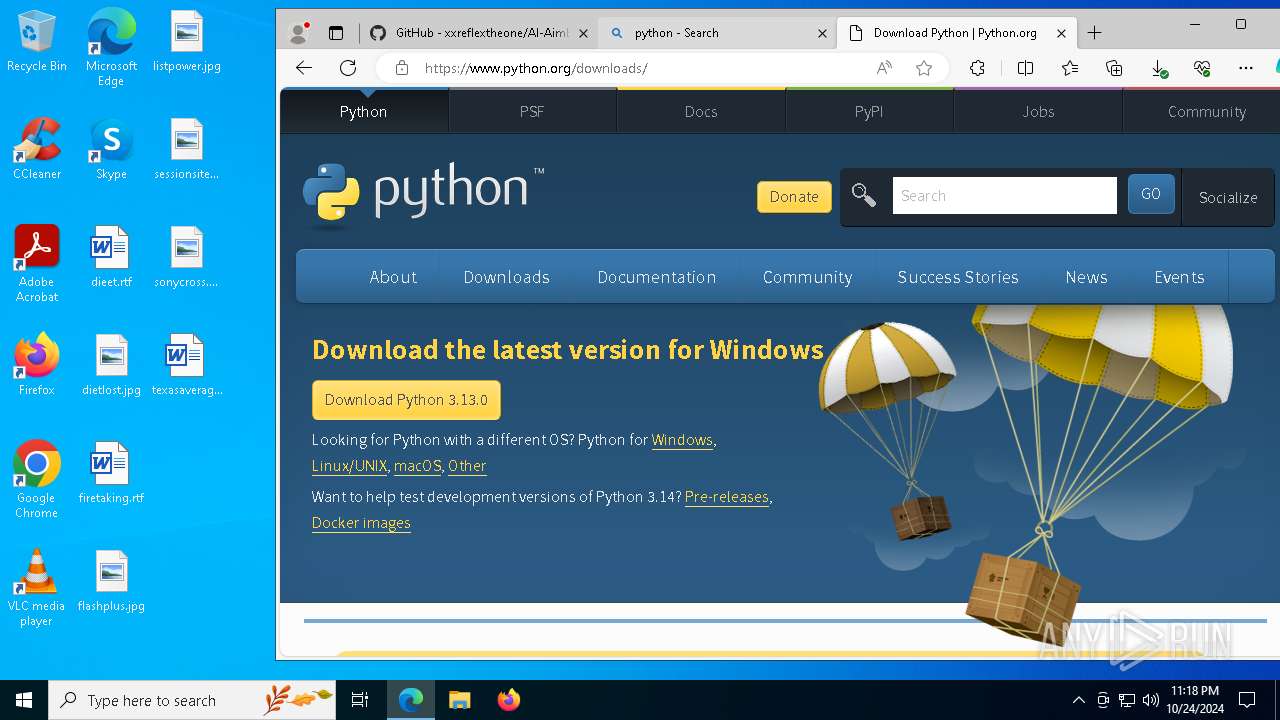Follow the macOS link

pos(417,466)
